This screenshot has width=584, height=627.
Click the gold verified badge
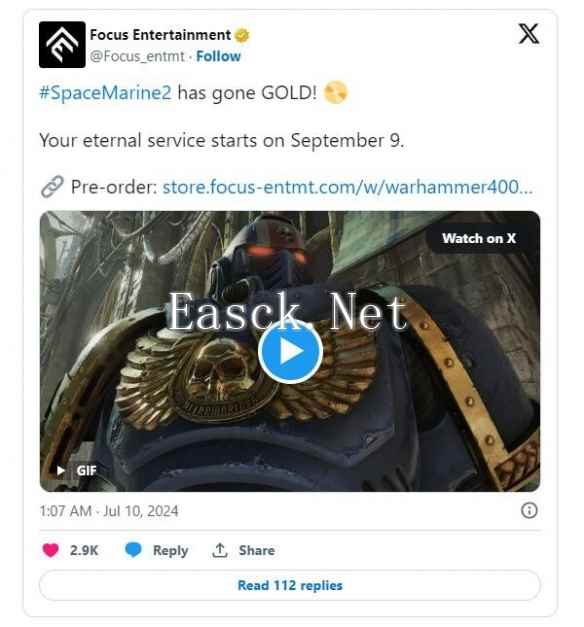coord(242,36)
